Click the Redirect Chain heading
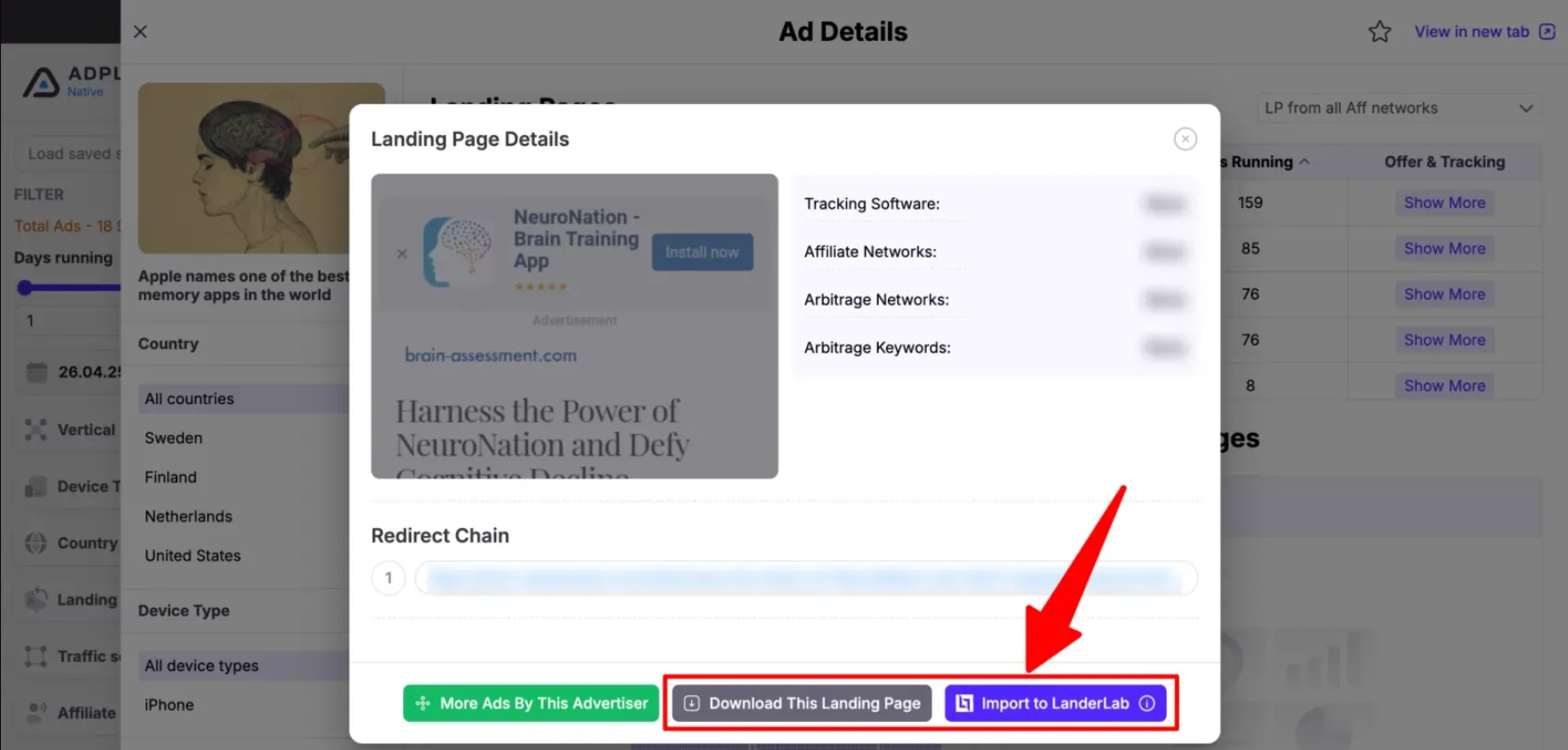This screenshot has width=1568, height=750. pyautogui.click(x=440, y=535)
